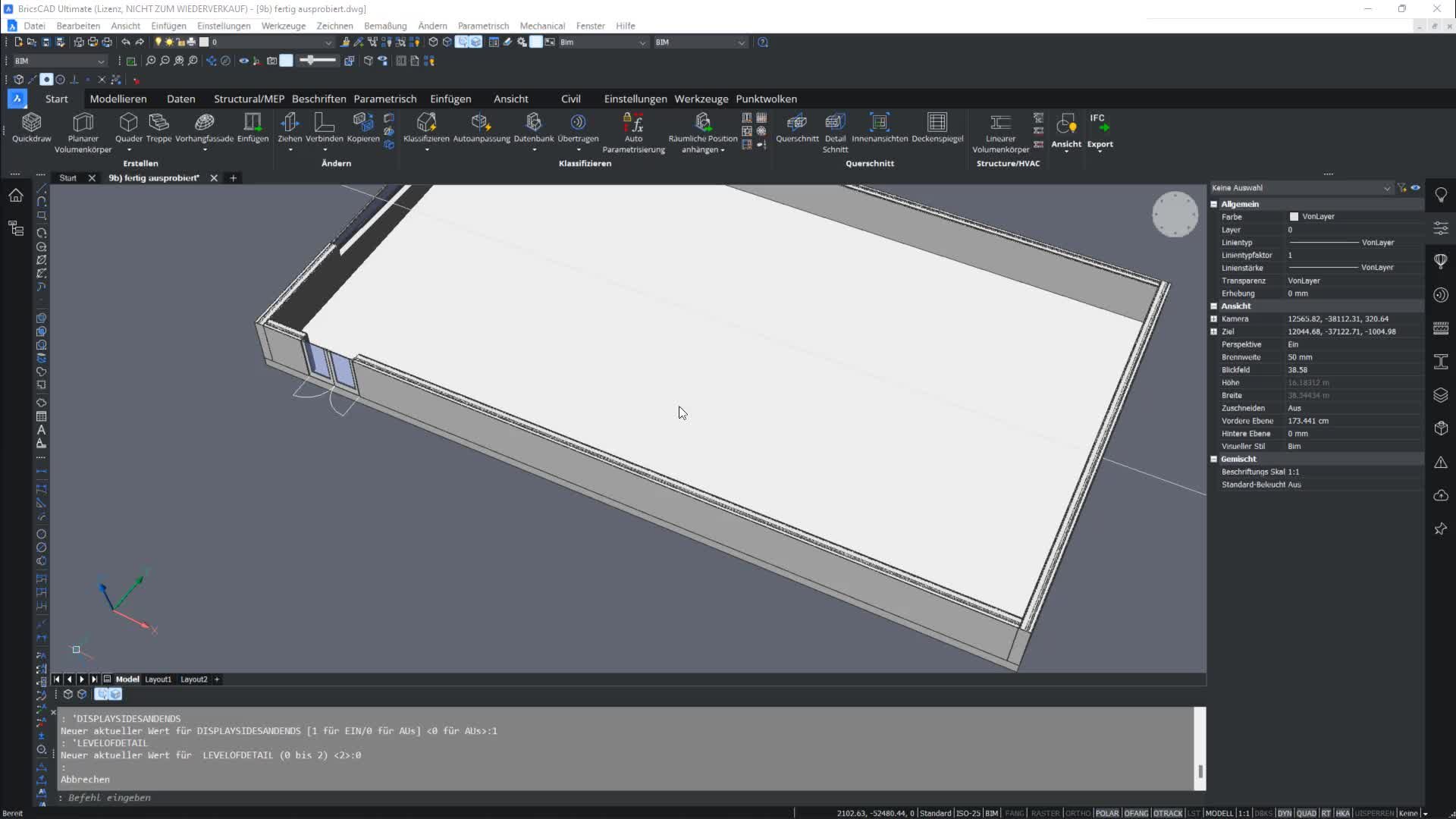Open the BIM workspace dropdown
1456x819 pixels.
59,61
